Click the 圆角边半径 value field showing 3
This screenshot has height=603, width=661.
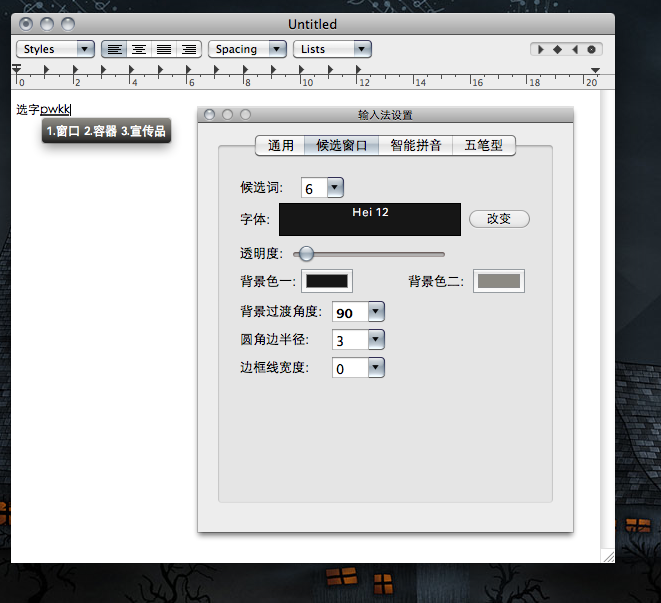350,340
